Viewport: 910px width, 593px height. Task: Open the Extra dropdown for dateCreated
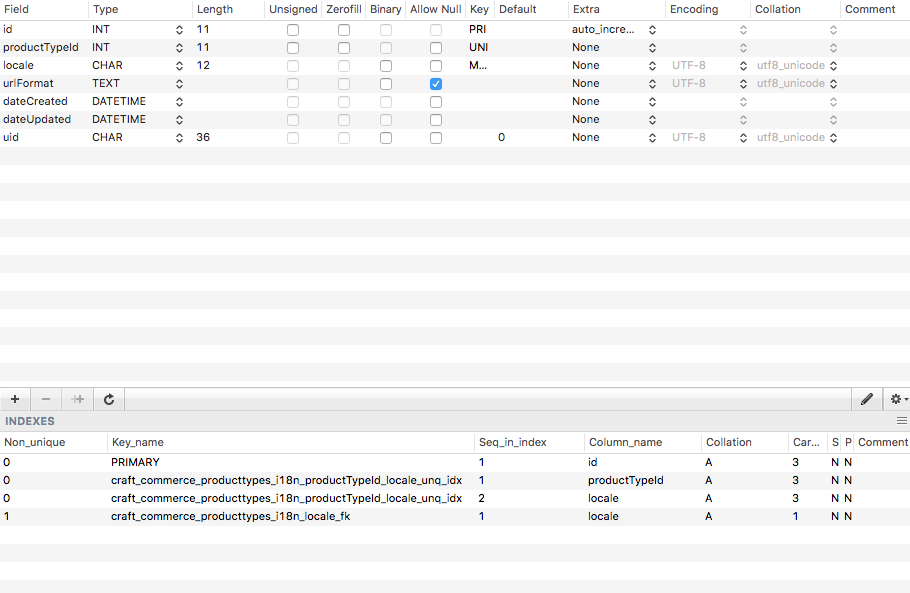[x=653, y=101]
